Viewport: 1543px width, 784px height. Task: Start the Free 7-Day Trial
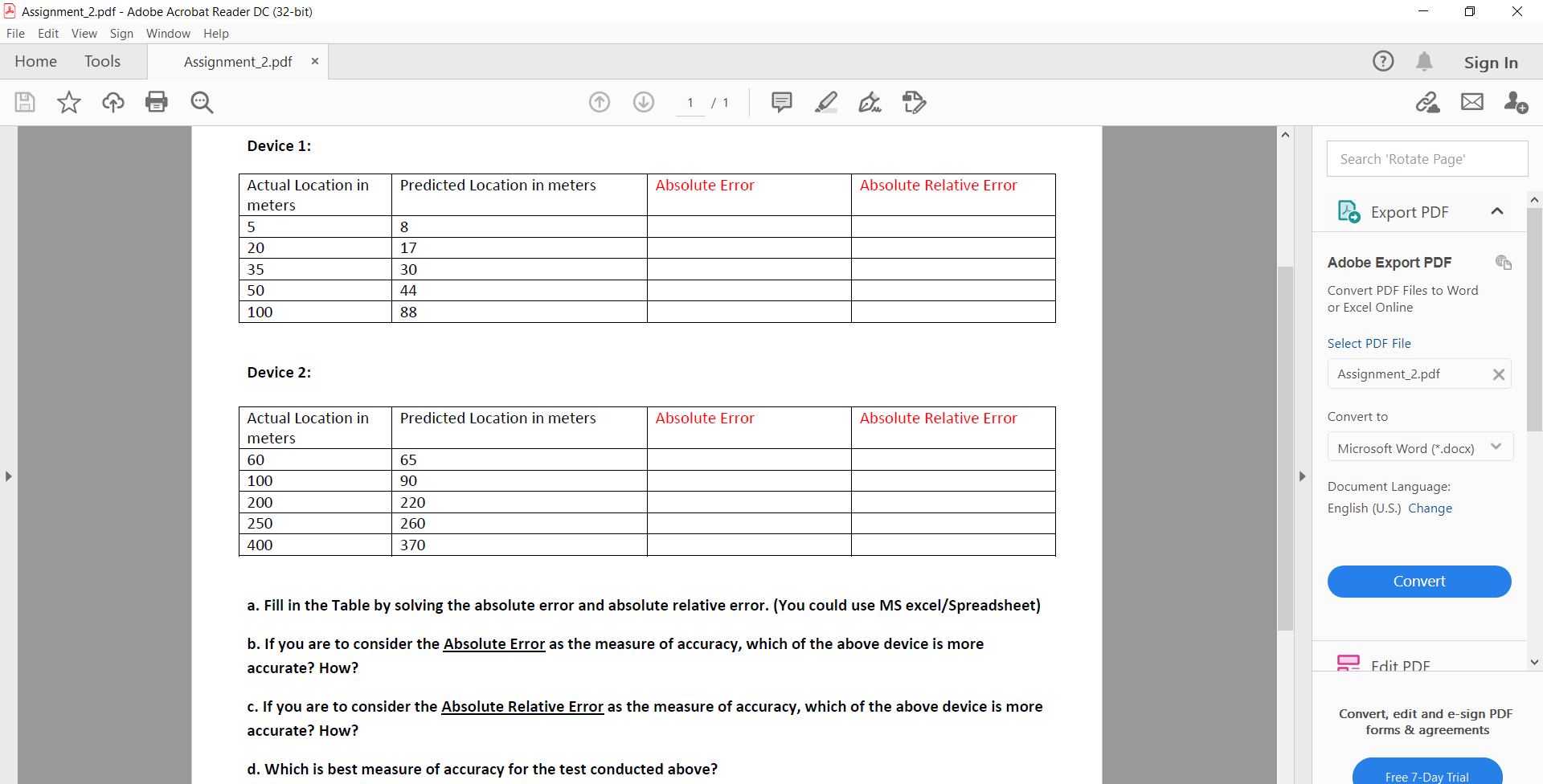(x=1427, y=776)
